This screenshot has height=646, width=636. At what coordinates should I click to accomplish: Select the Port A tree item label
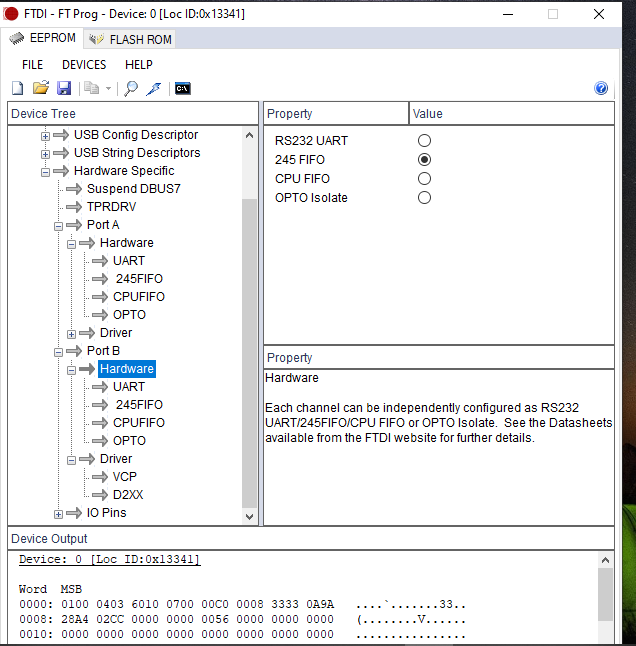[x=103, y=225]
